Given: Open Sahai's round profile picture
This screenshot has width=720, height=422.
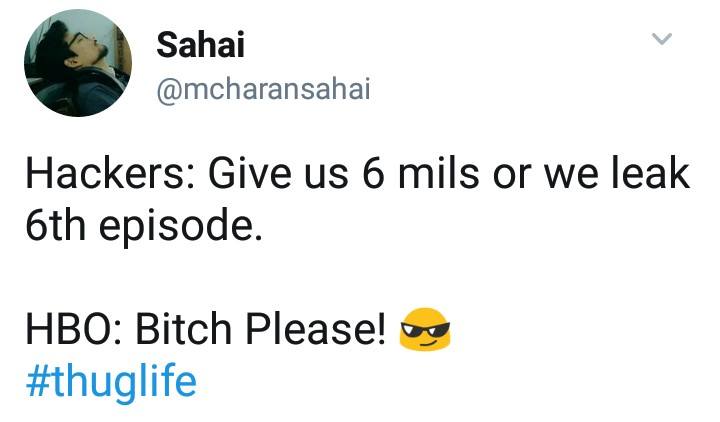Looking at the screenshot, I should (78, 63).
